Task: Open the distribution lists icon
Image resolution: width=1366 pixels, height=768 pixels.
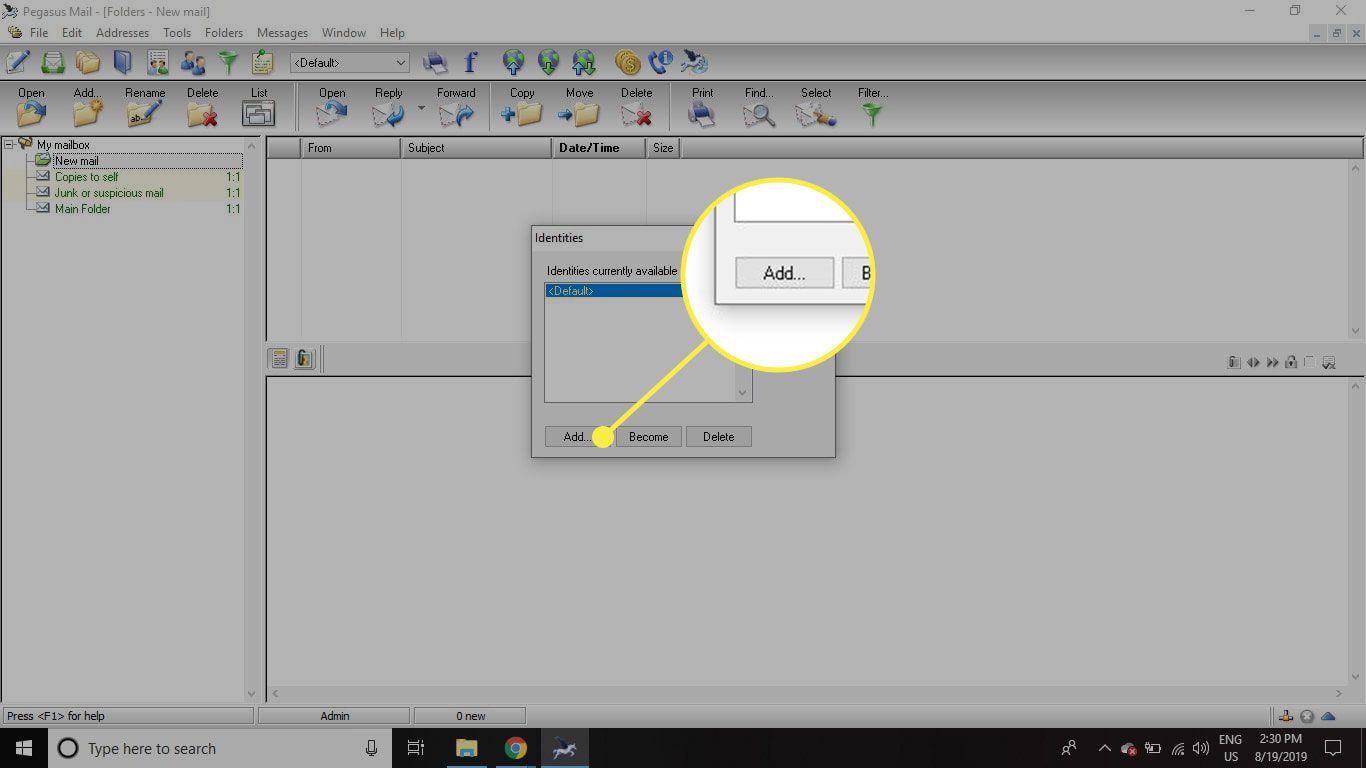Action: (158, 62)
